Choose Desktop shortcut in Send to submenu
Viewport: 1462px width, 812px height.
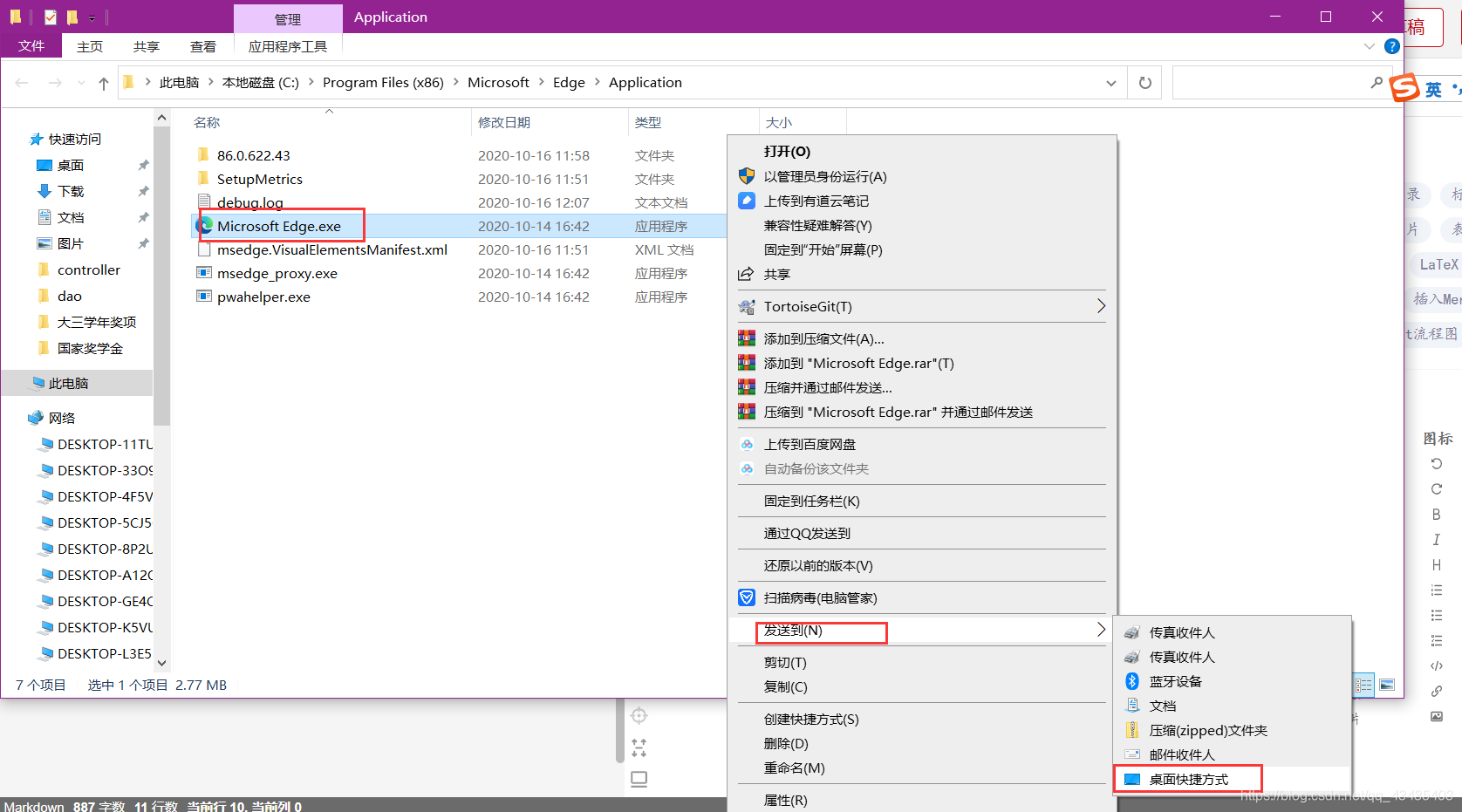[1233, 779]
